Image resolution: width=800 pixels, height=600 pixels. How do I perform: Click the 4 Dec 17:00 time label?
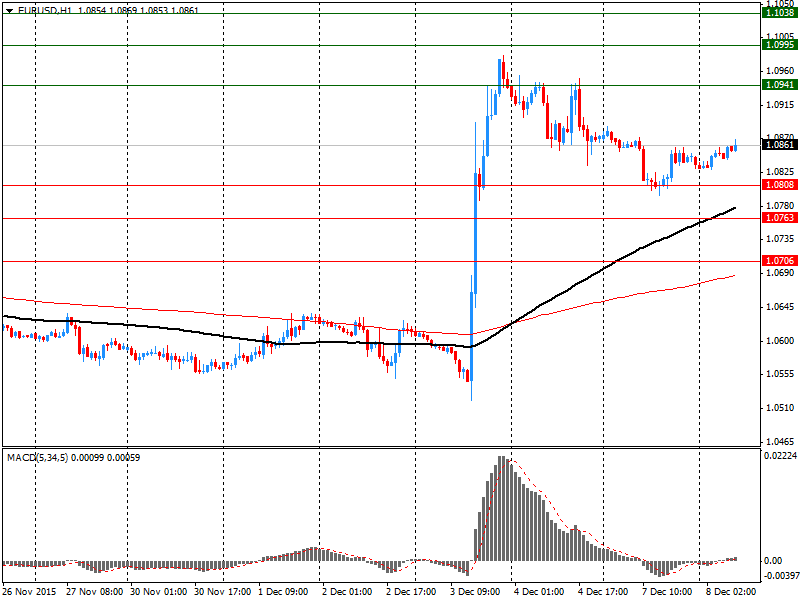tap(604, 592)
